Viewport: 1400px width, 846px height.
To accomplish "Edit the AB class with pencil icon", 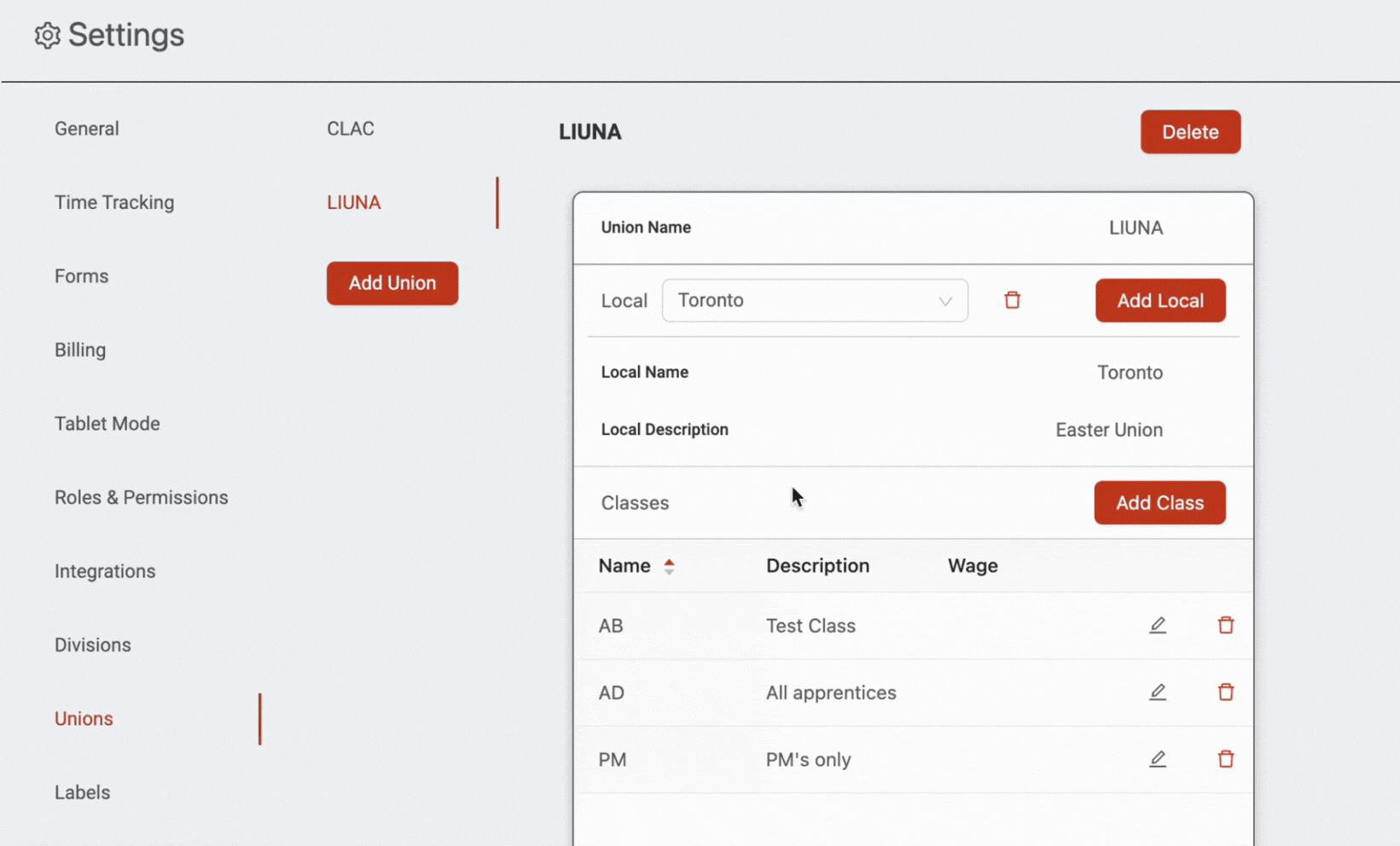I will point(1158,625).
